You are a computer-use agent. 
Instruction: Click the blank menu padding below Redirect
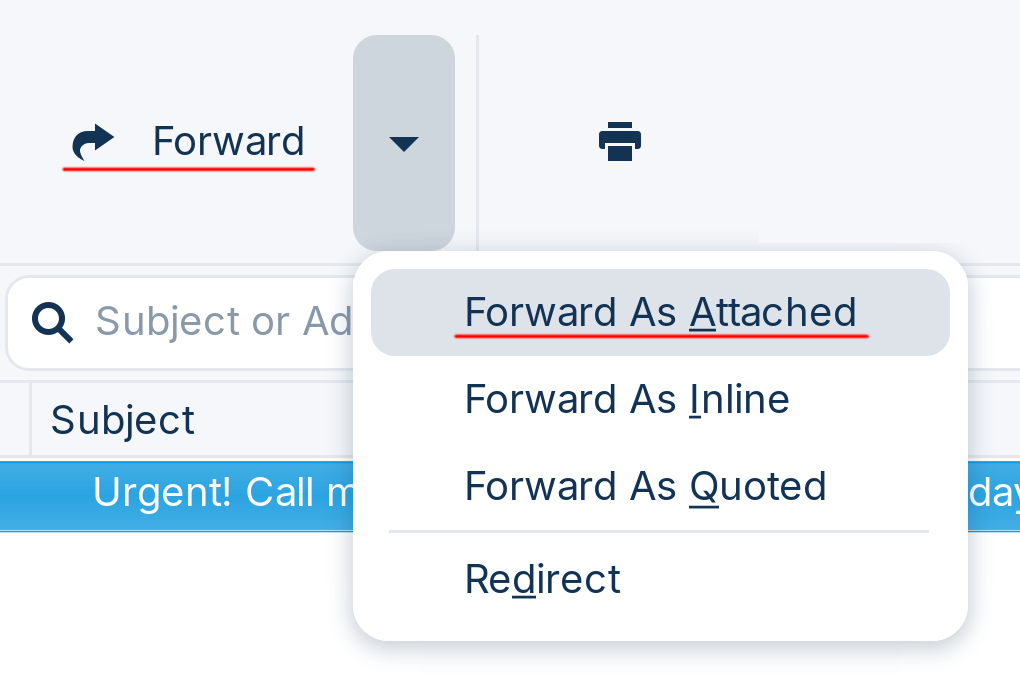pyautogui.click(x=660, y=622)
